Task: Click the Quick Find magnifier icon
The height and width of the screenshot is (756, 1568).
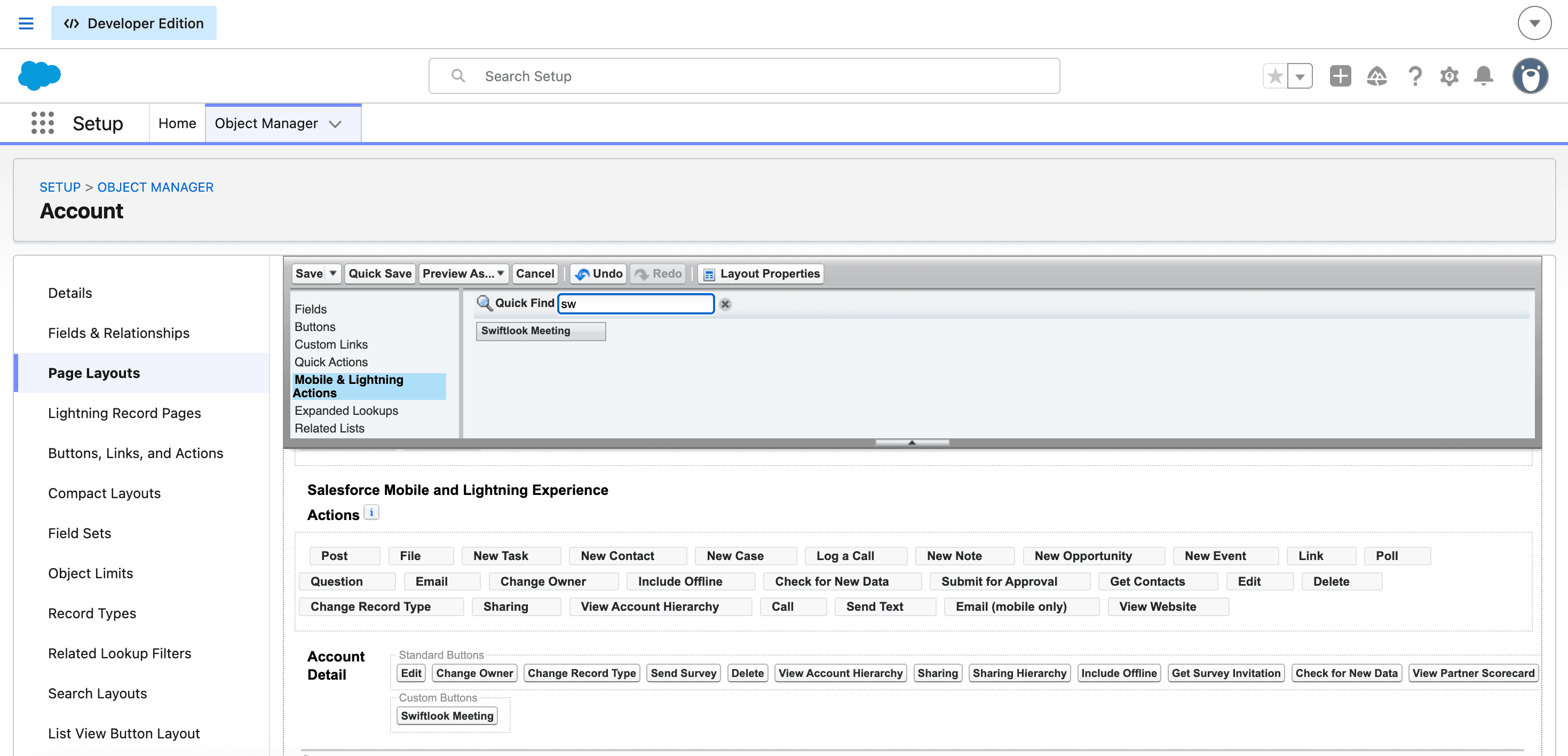Action: 484,303
